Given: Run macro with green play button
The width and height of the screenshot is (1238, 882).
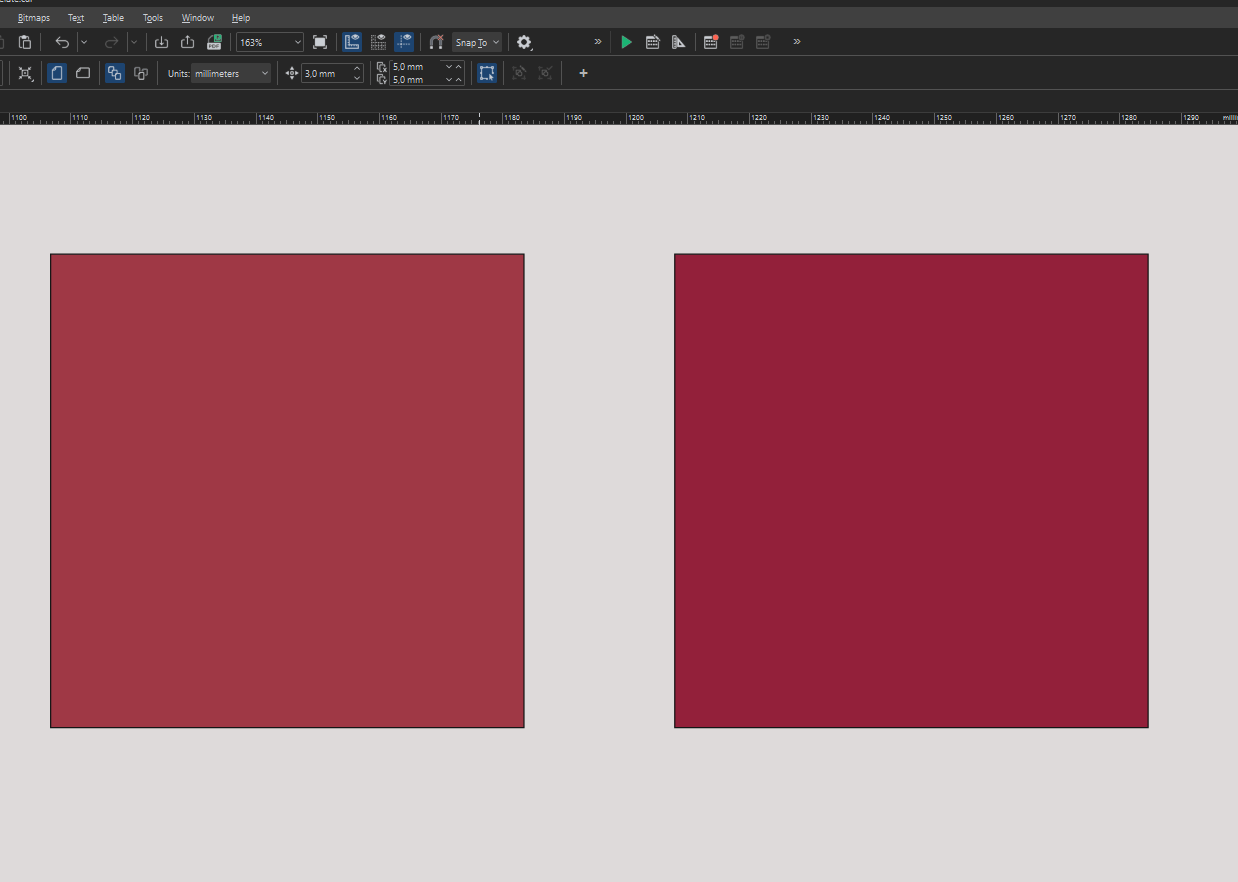Looking at the screenshot, I should [x=626, y=42].
